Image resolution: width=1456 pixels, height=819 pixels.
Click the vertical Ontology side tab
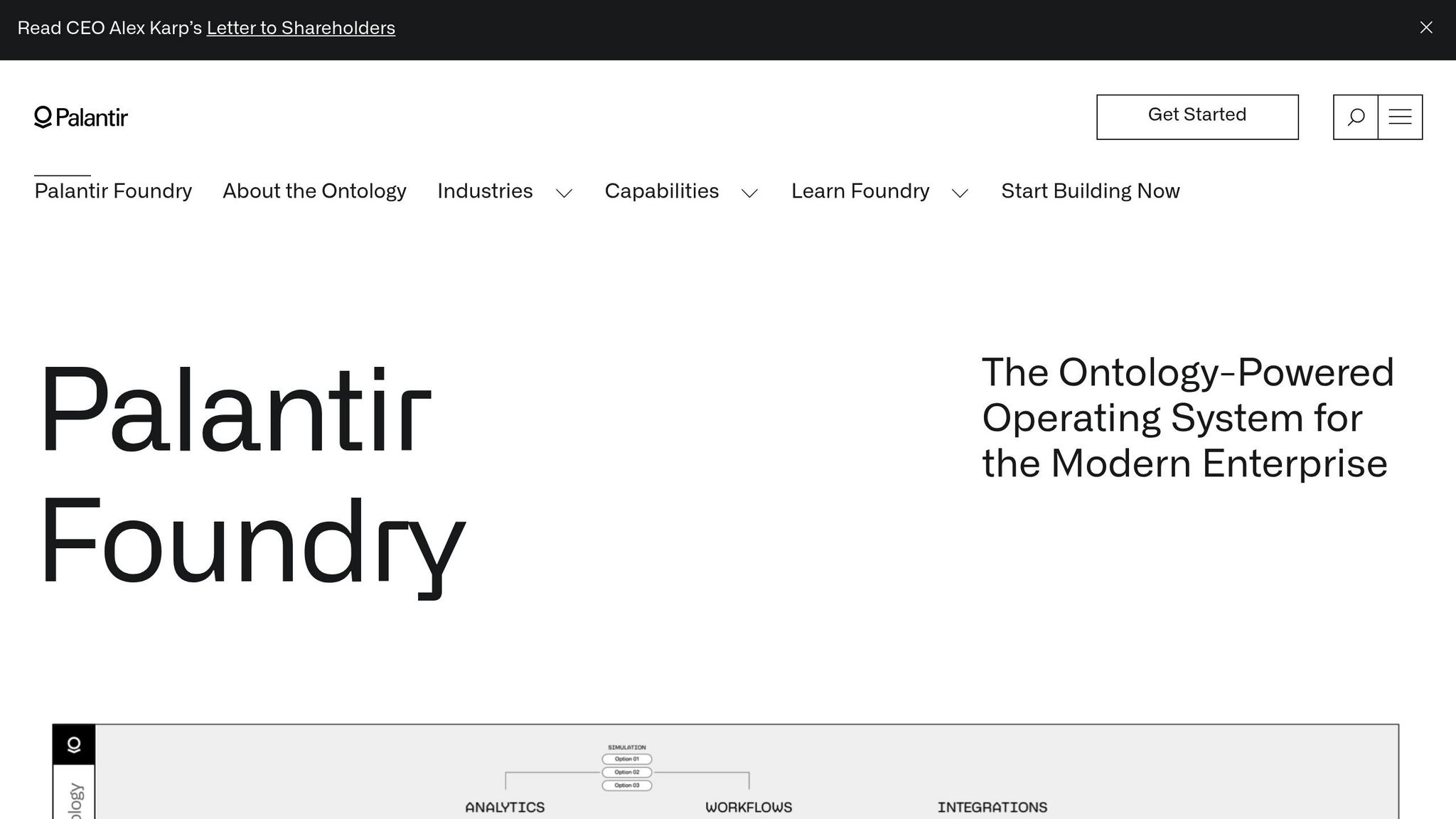(74, 792)
